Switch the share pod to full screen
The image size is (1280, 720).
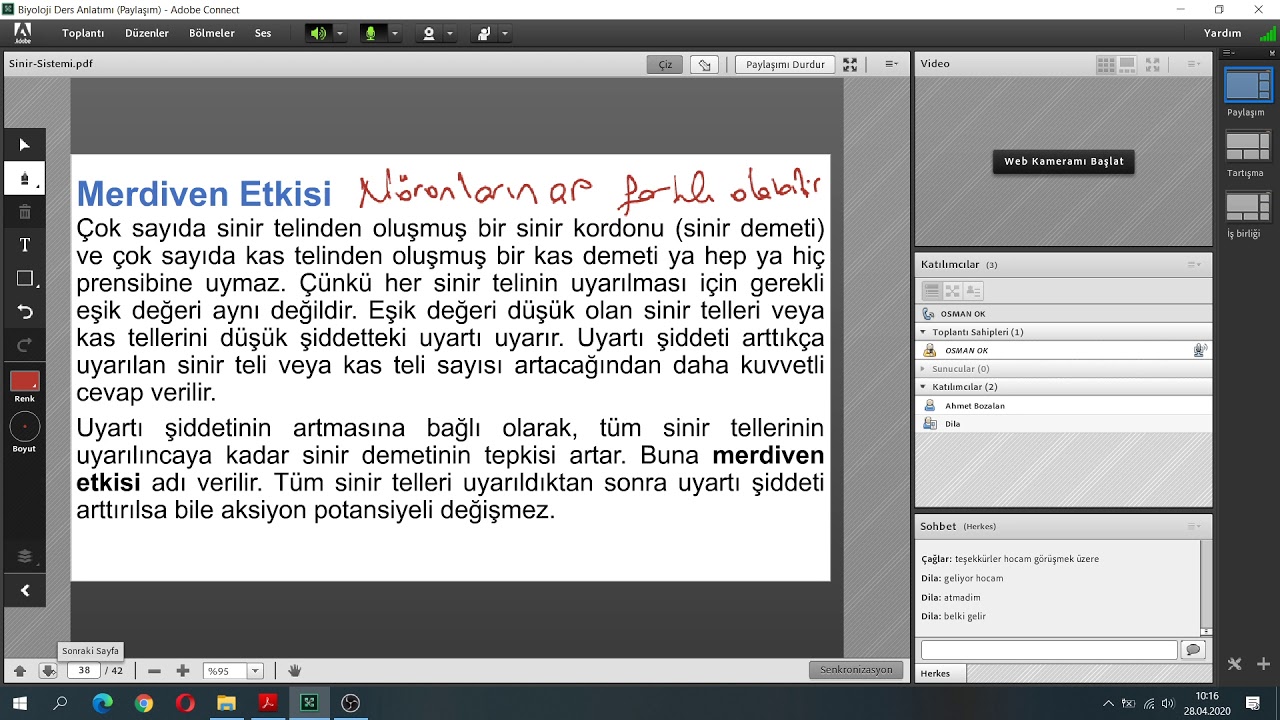(x=850, y=64)
